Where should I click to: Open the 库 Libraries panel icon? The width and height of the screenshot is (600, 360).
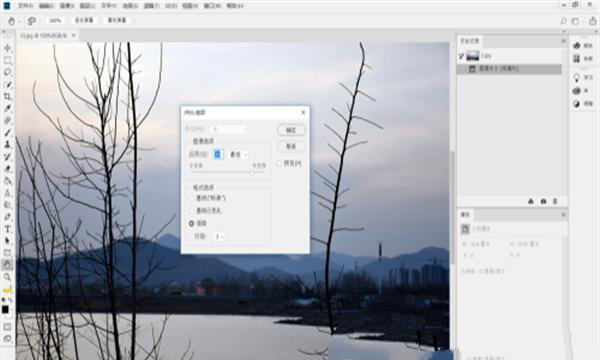(577, 91)
